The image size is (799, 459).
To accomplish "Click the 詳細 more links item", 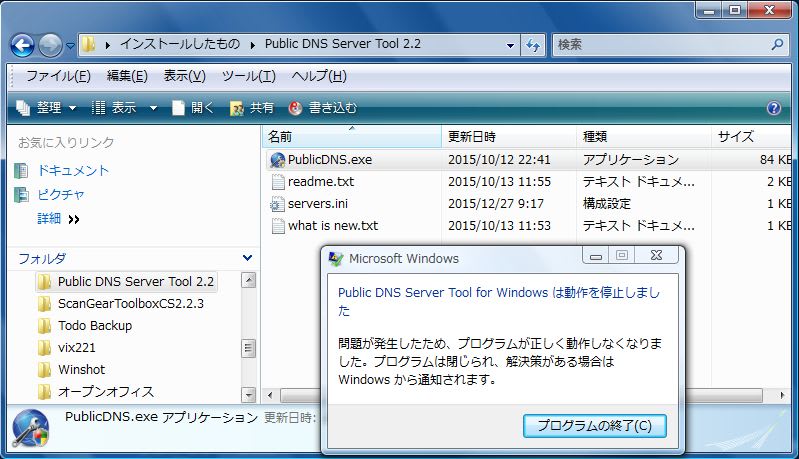I will point(59,219).
